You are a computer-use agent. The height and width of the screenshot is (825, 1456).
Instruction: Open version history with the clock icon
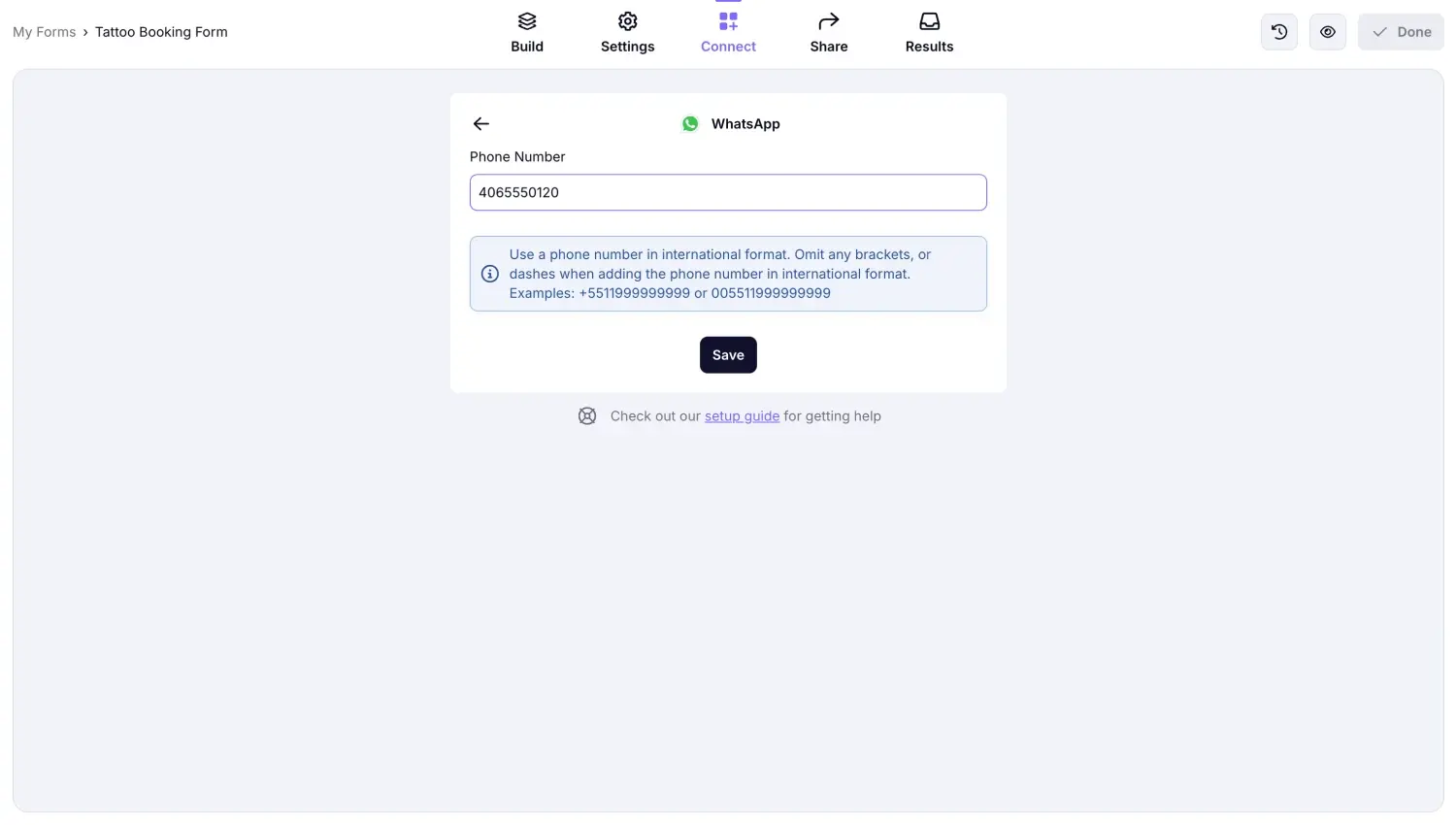pyautogui.click(x=1278, y=31)
